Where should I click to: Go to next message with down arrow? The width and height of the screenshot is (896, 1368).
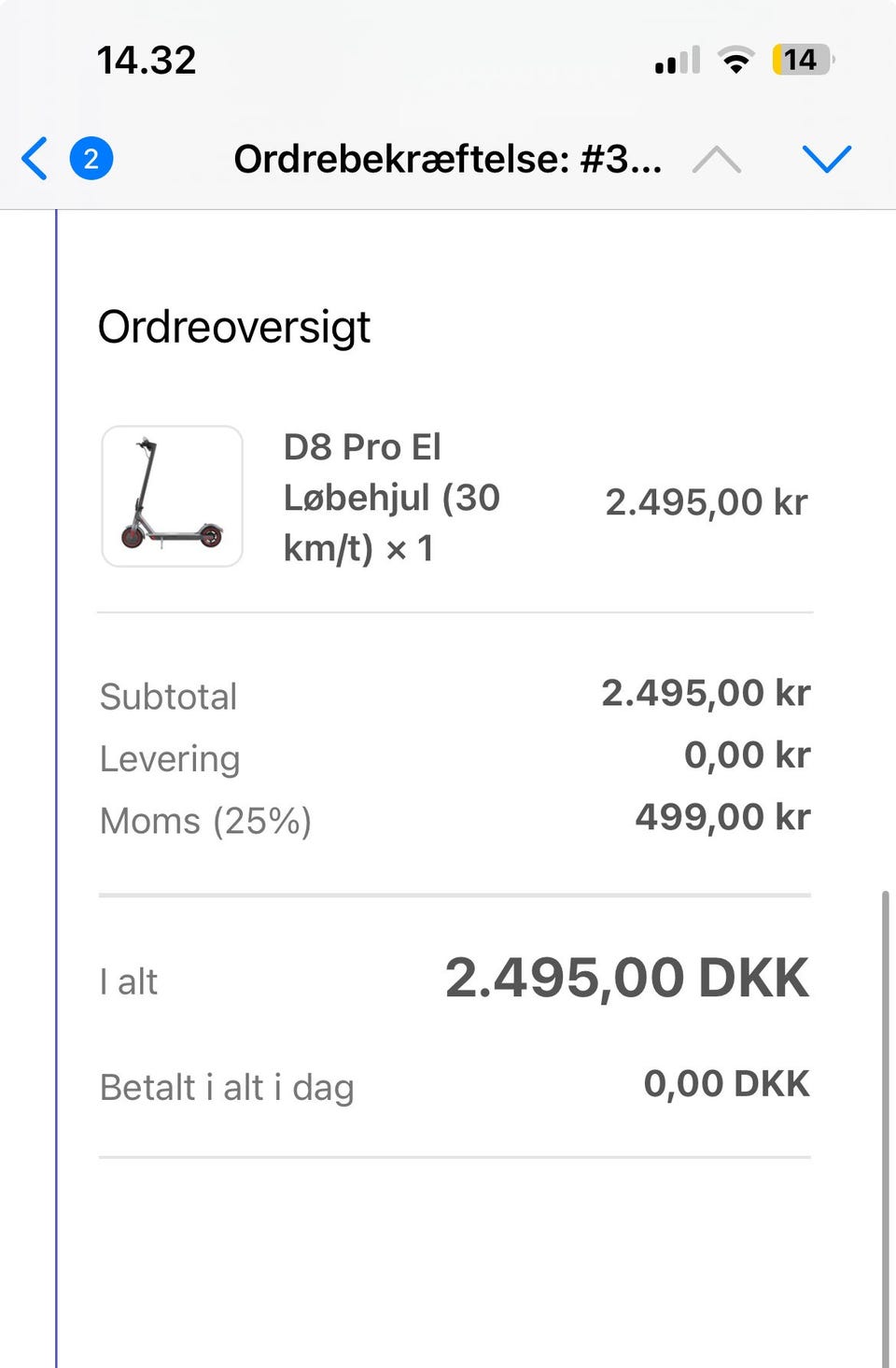point(827,159)
